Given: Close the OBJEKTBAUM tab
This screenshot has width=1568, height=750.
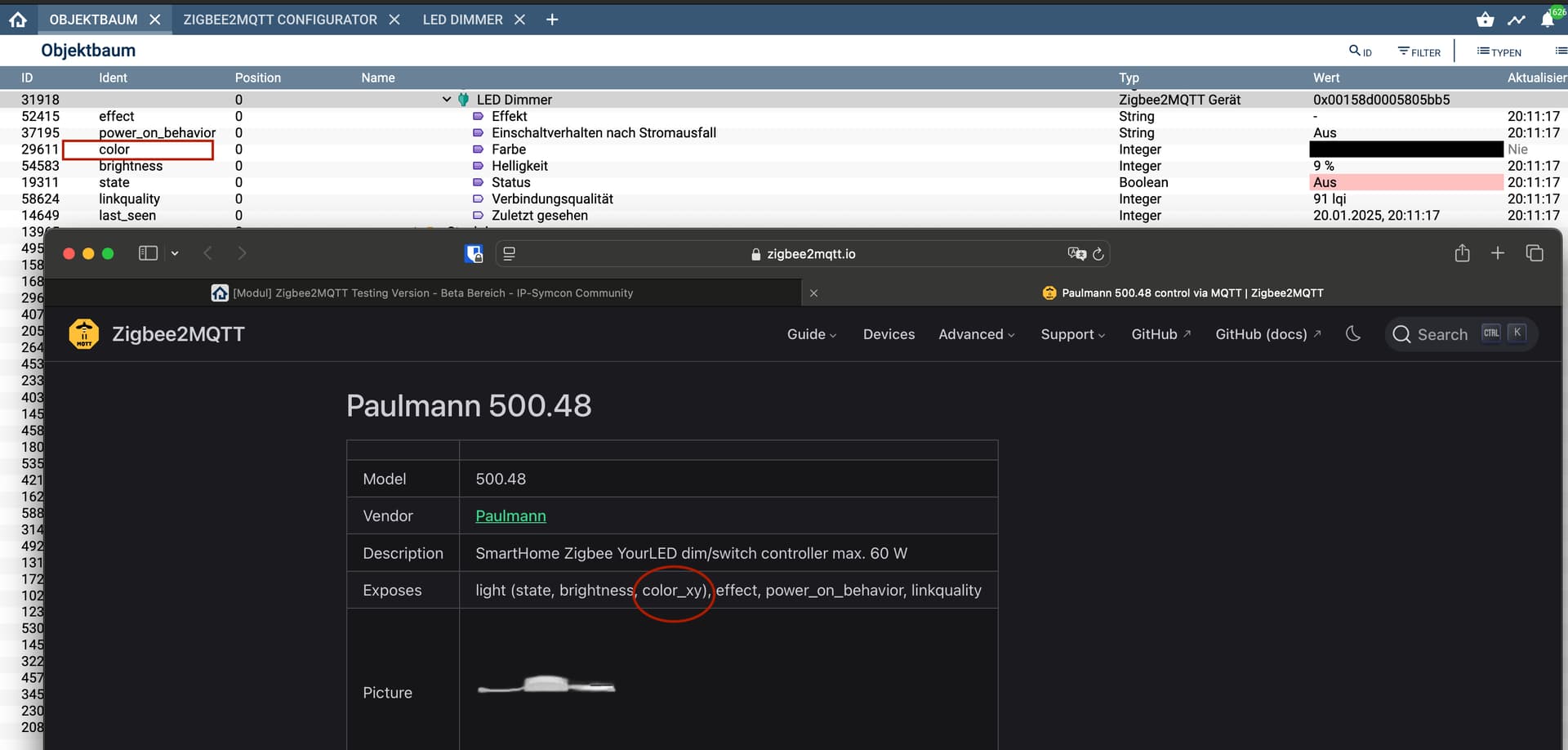Looking at the screenshot, I should [x=155, y=20].
